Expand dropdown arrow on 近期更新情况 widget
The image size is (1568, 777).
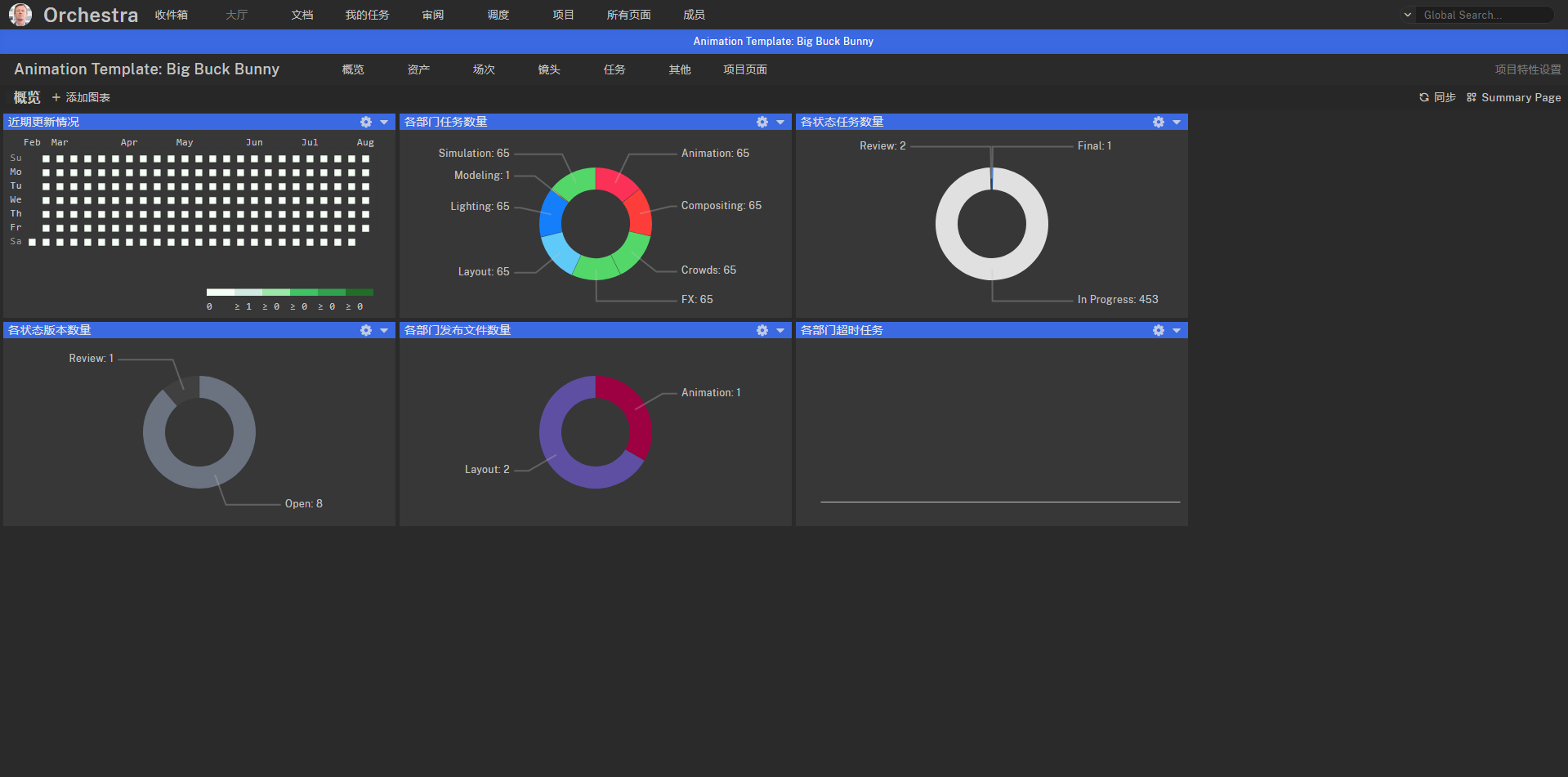(384, 122)
